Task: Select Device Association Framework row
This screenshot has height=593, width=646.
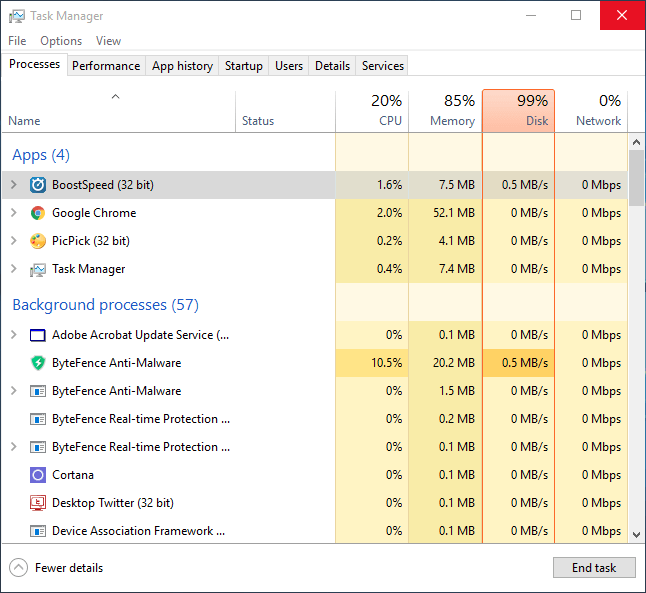Action: click(x=315, y=531)
